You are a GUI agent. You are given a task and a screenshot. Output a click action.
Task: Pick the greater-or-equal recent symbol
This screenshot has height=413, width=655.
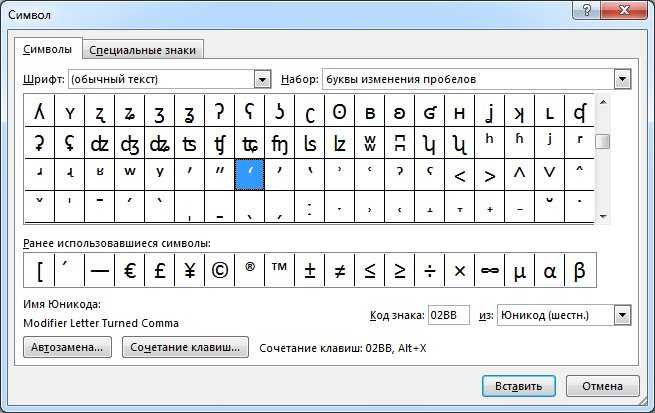[399, 270]
